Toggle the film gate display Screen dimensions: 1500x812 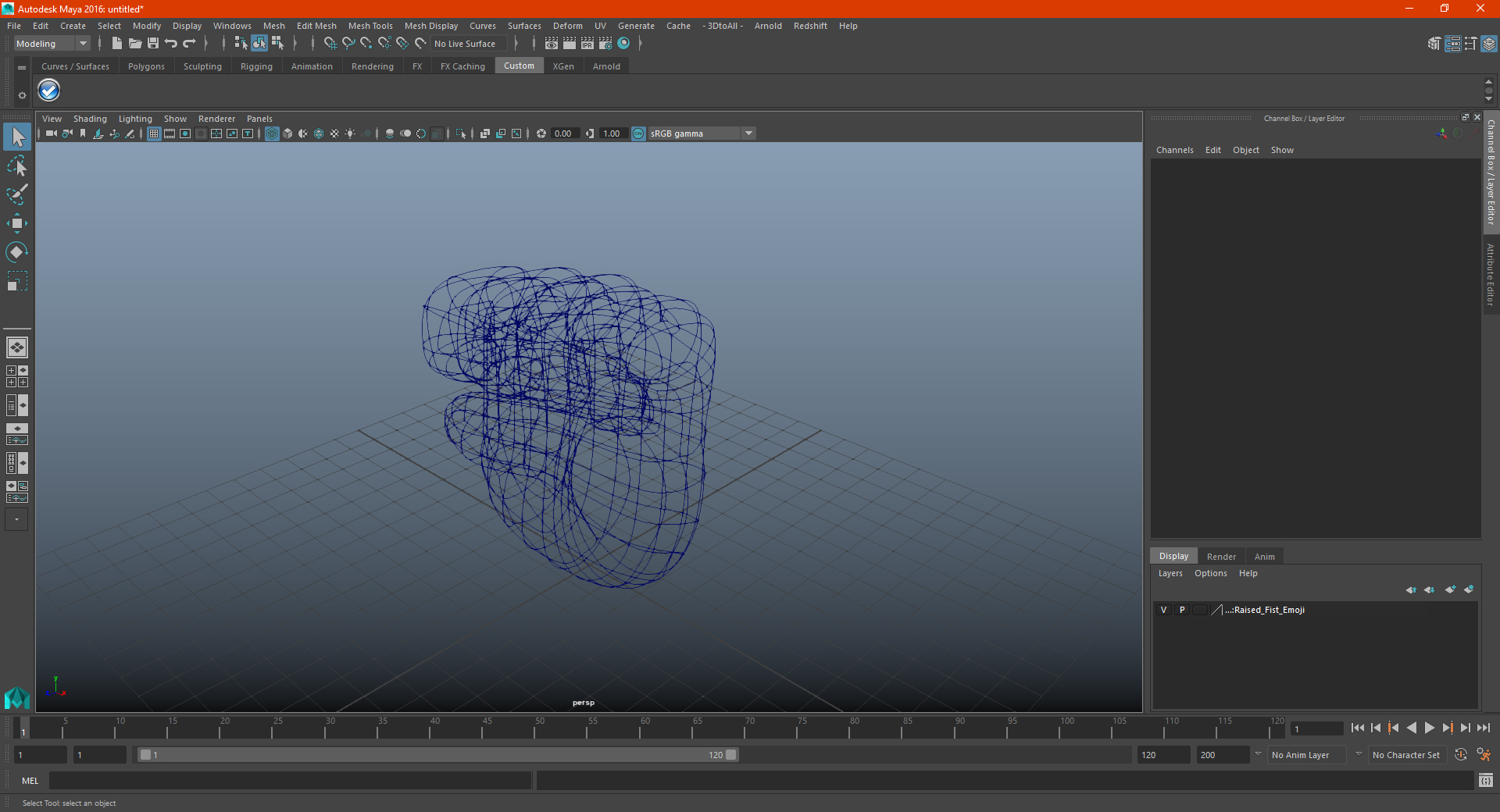pyautogui.click(x=170, y=134)
